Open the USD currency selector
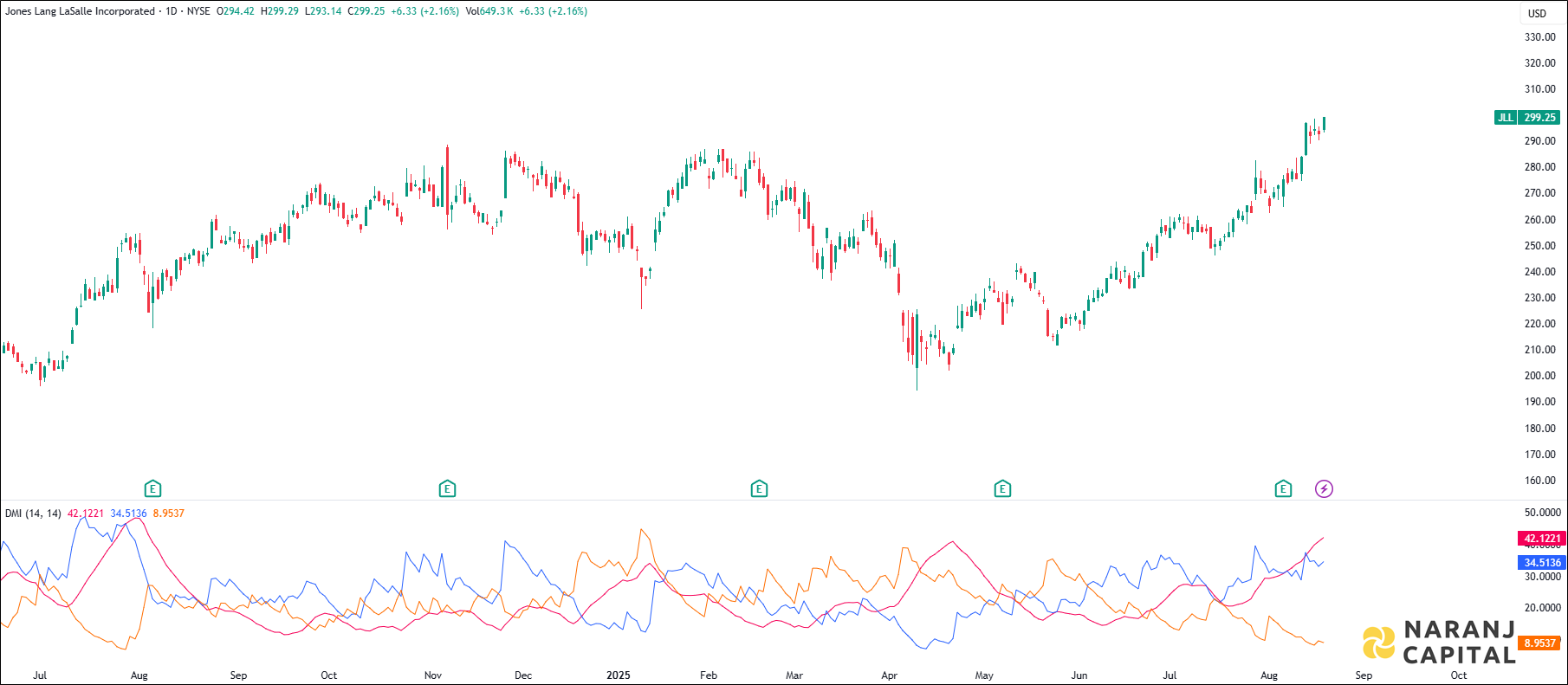Screen dimensions: 1568x685 coord(1537,13)
